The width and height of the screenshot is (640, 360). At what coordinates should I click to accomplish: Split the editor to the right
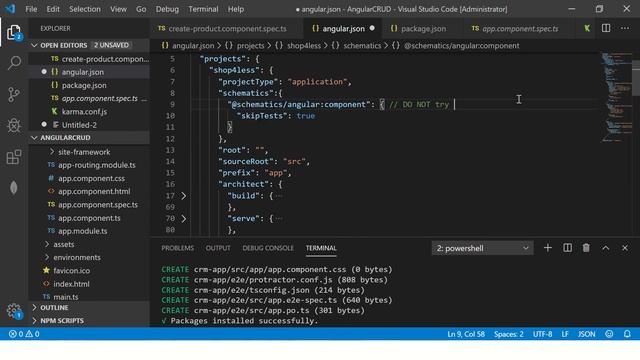click(606, 28)
